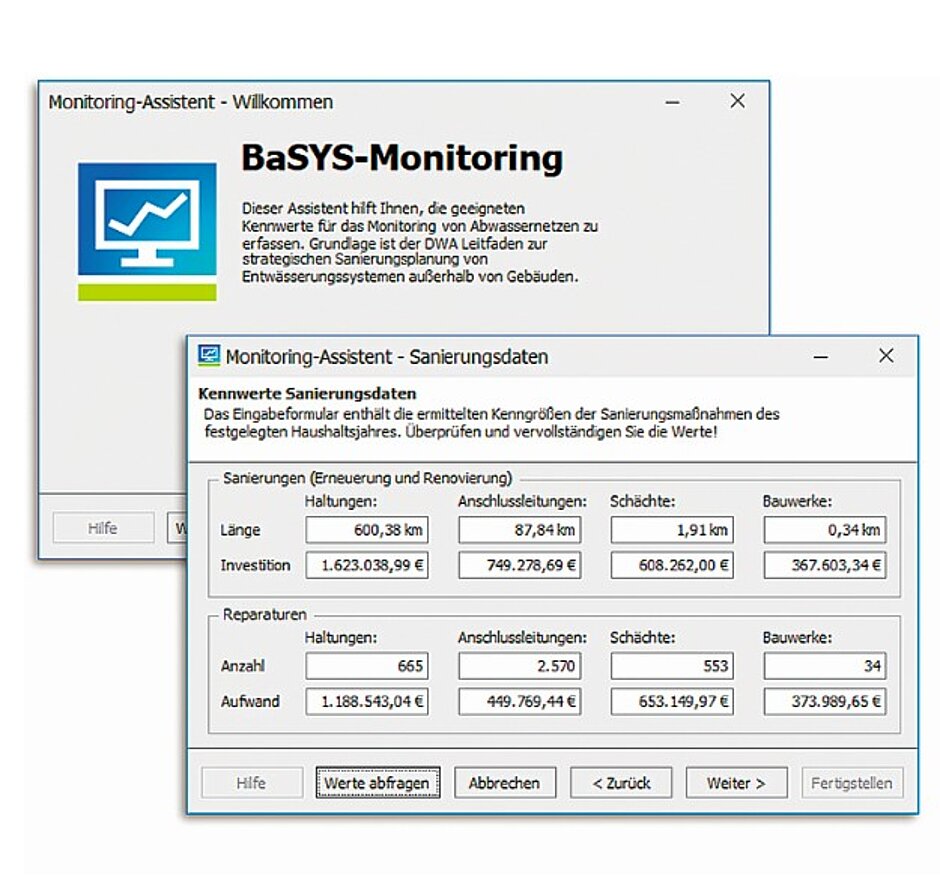Viewport: 940px width, 895px height.
Task: Select the Anschlussleitungen Anzahl field 2.570
Action: point(519,666)
